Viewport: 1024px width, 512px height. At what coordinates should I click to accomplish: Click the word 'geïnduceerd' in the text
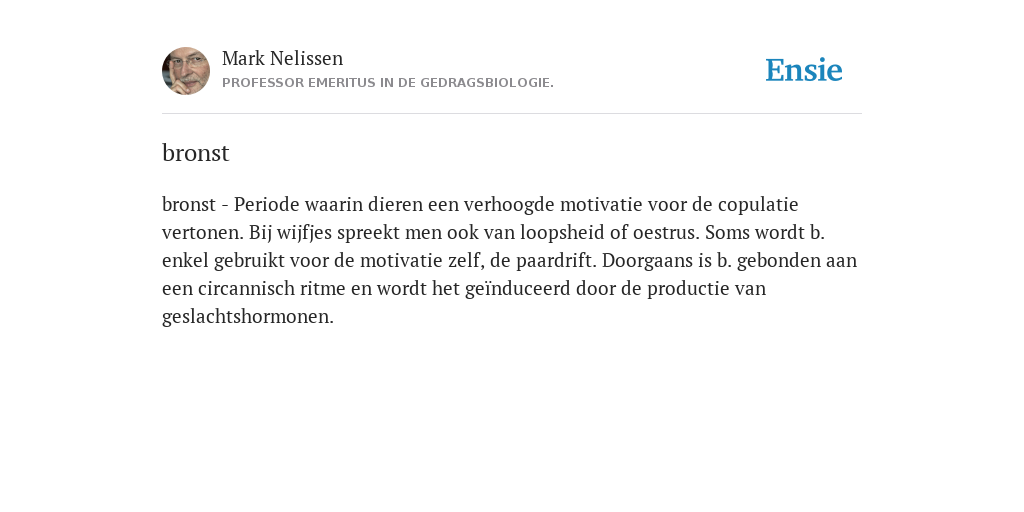517,290
